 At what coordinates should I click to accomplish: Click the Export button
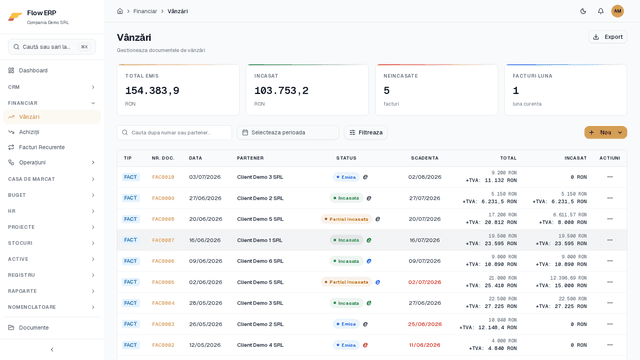click(x=607, y=37)
